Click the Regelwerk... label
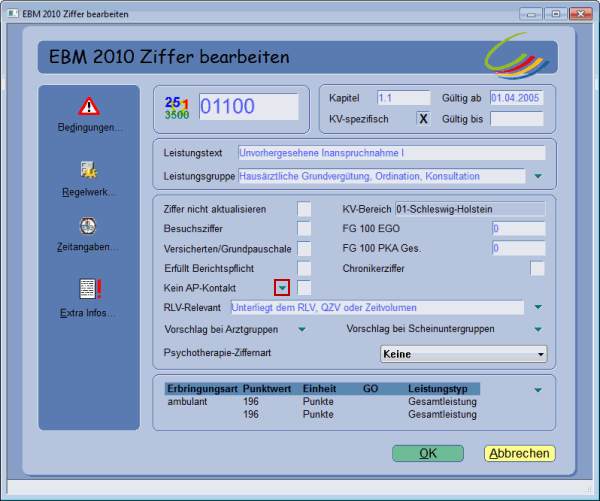Viewport: 600px width, 501px height. point(89,192)
